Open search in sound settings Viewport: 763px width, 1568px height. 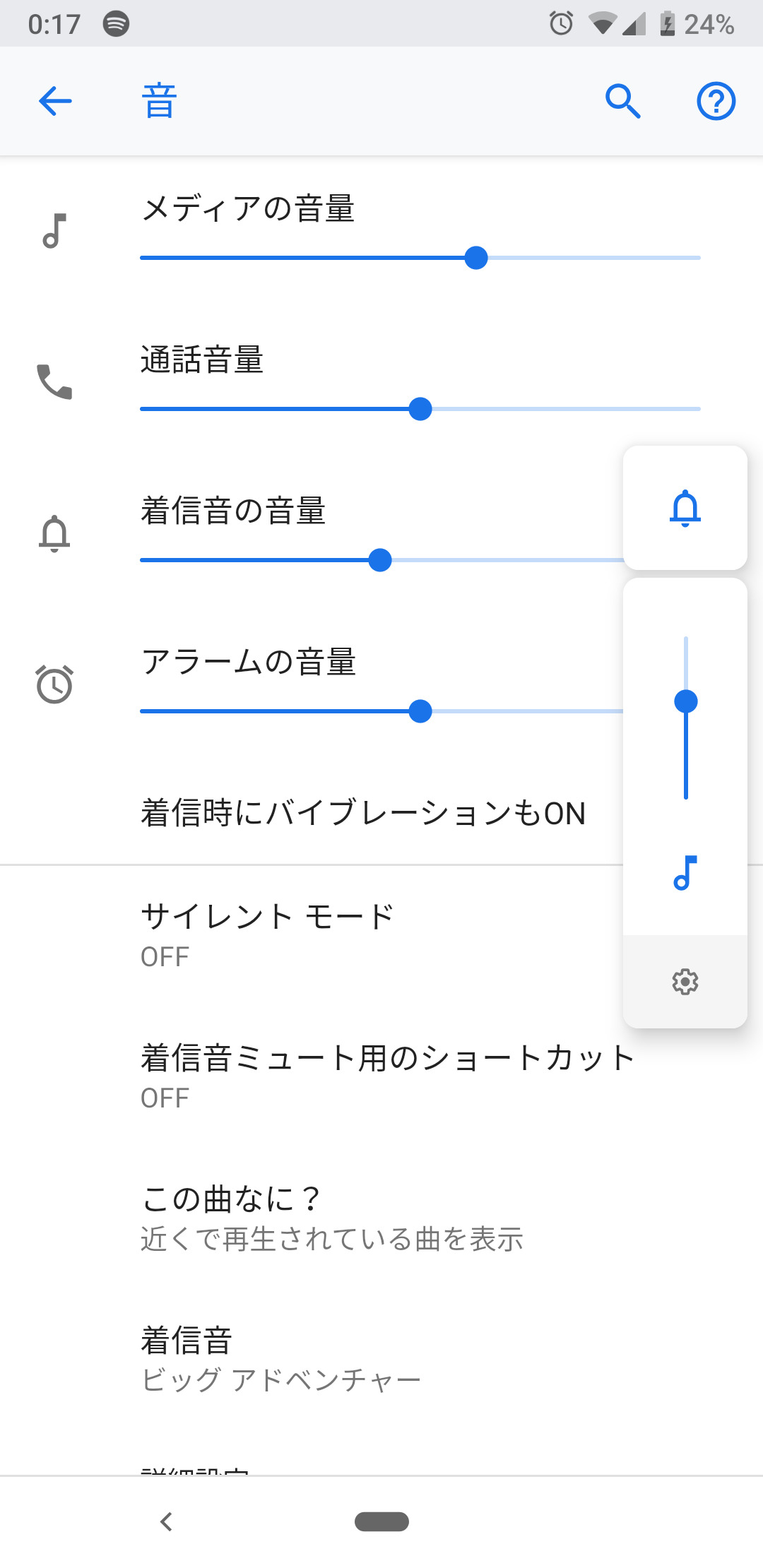(622, 101)
